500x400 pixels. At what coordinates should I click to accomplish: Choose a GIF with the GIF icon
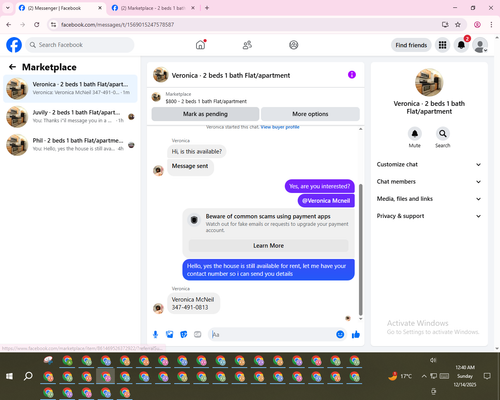point(198,334)
